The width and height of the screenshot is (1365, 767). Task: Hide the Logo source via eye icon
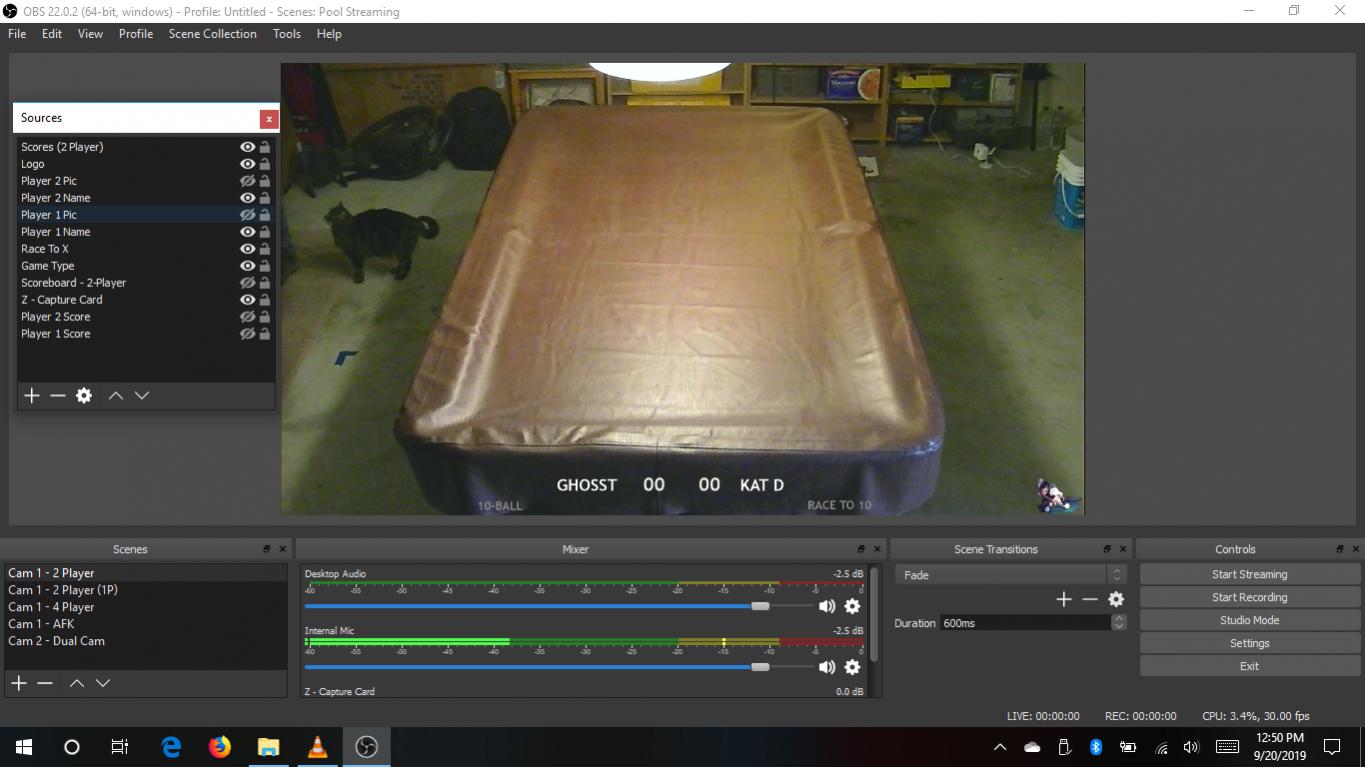point(247,164)
